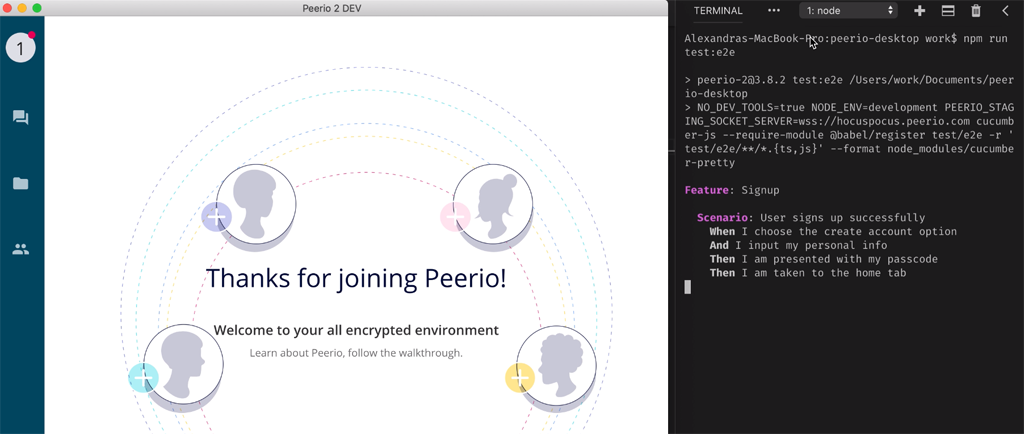Click the purple plus badge on avatar
The width and height of the screenshot is (1024, 434).
pos(217,217)
